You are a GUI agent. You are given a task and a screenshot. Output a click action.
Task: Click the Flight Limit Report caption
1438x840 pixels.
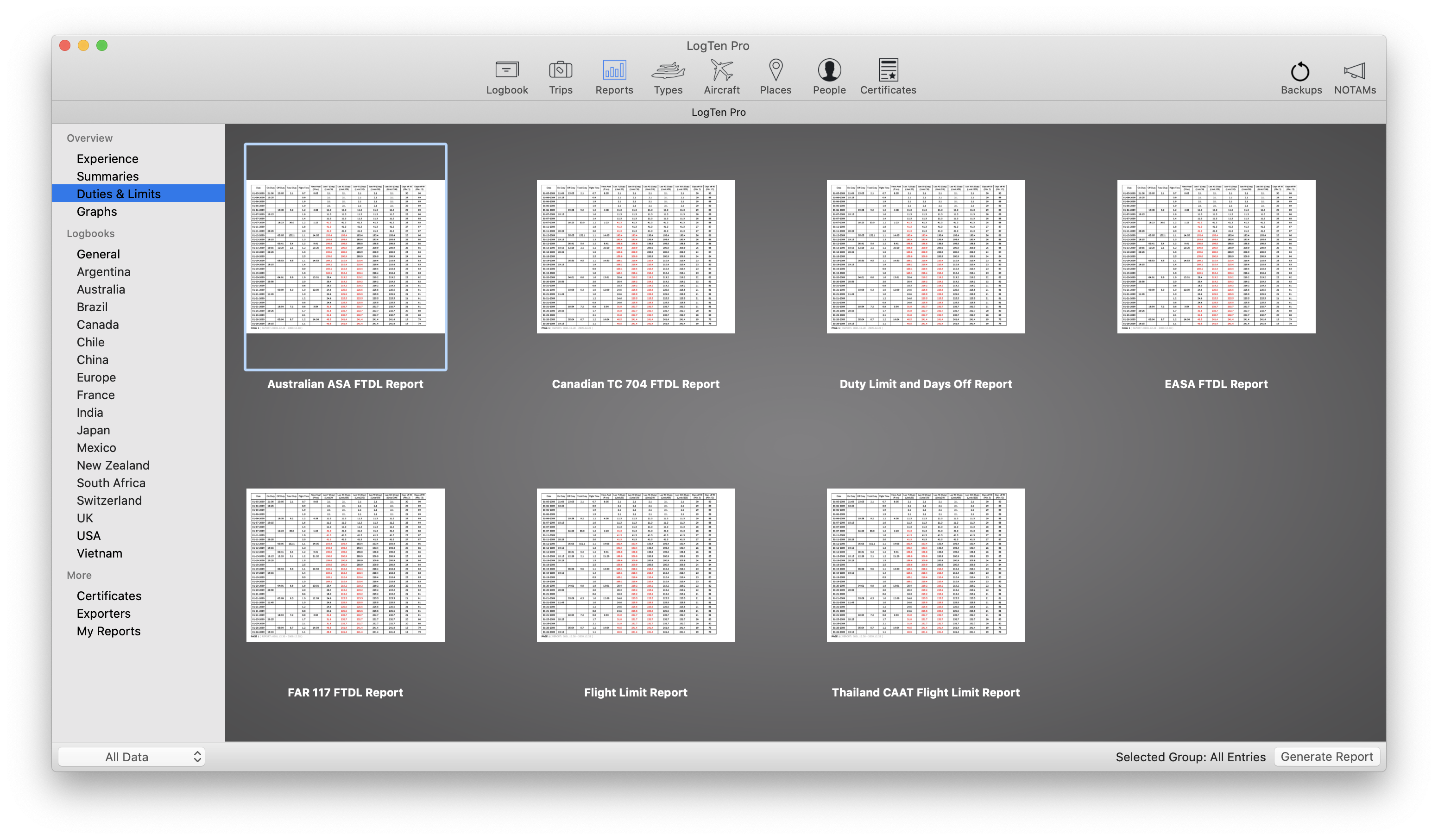(x=636, y=692)
